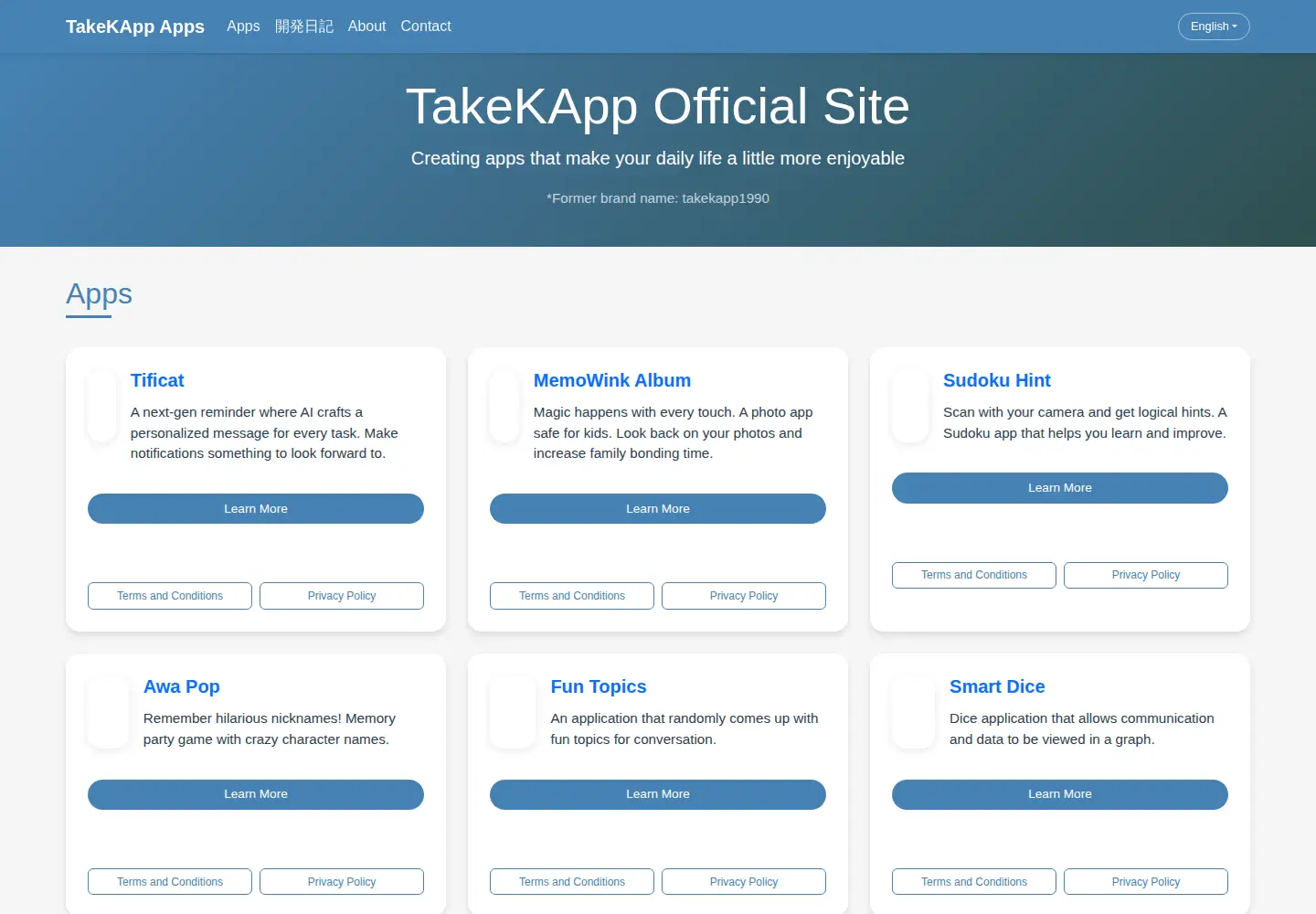
Task: Click the 'Creating apps that make your daily life' tagline
Action: point(658,158)
